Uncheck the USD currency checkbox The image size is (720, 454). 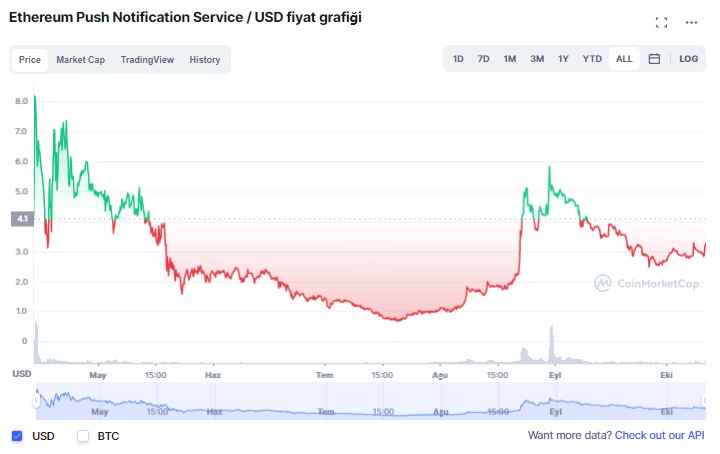[17, 436]
